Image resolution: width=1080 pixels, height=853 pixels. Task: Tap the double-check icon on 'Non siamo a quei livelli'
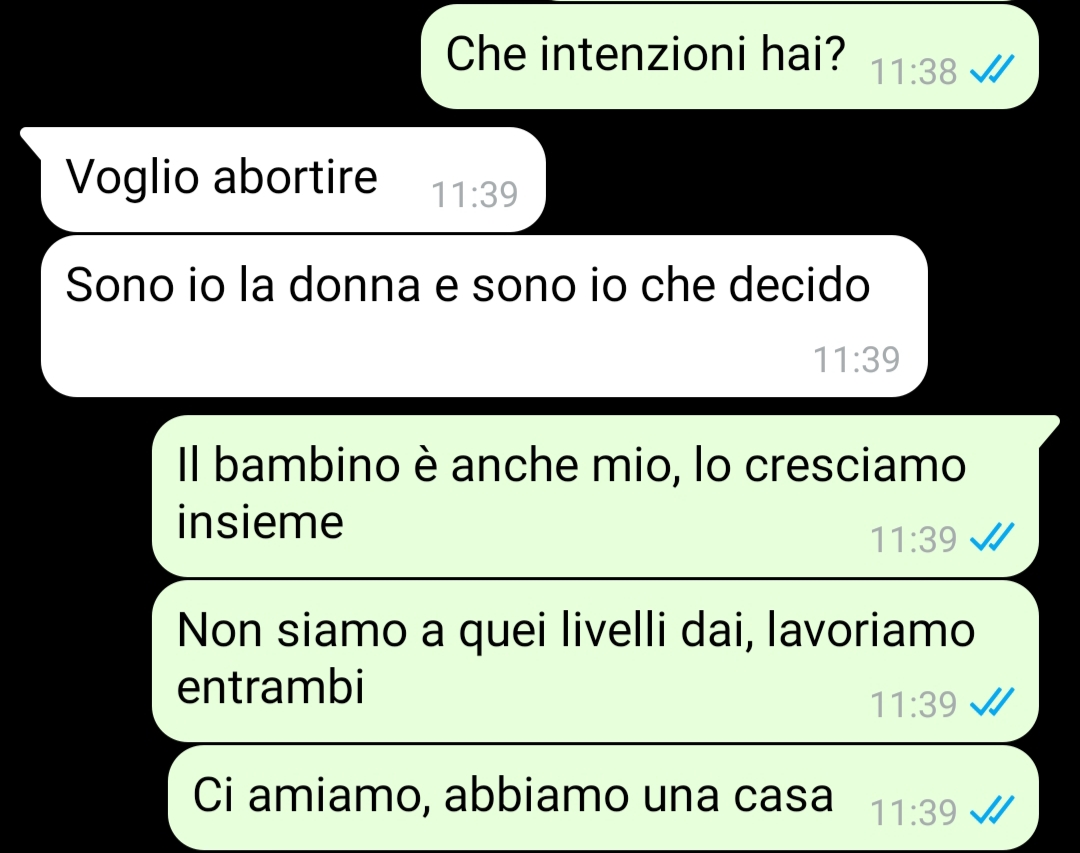pyautogui.click(x=992, y=703)
